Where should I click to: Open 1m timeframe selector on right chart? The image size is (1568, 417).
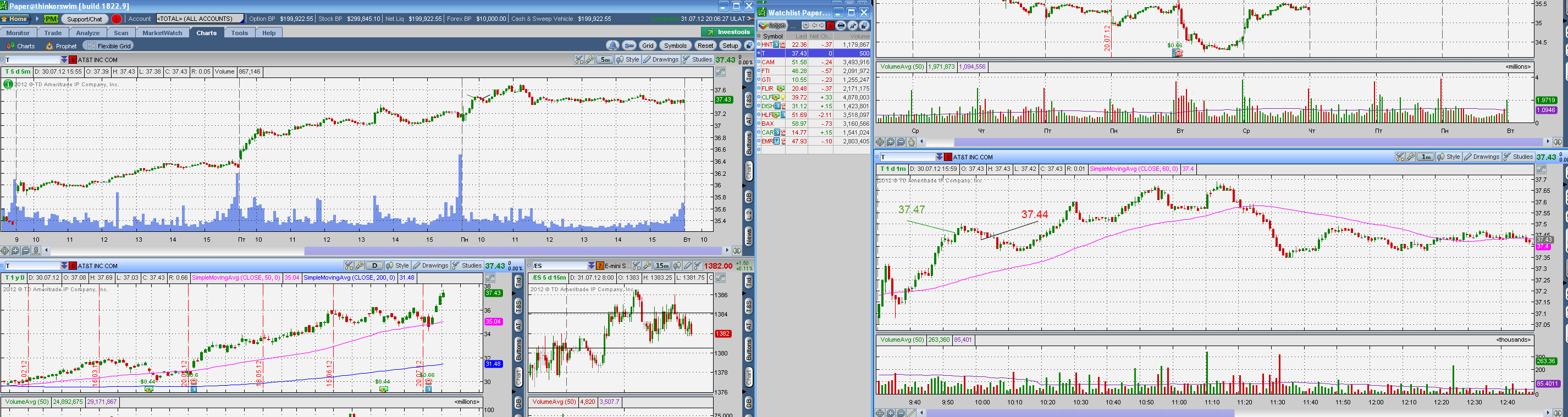tap(1425, 157)
